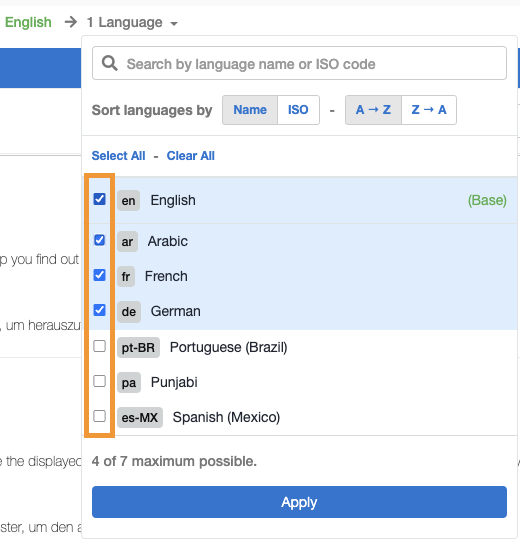Screen dimensions: 520x541
Task: Click the Select All link
Action: click(118, 156)
